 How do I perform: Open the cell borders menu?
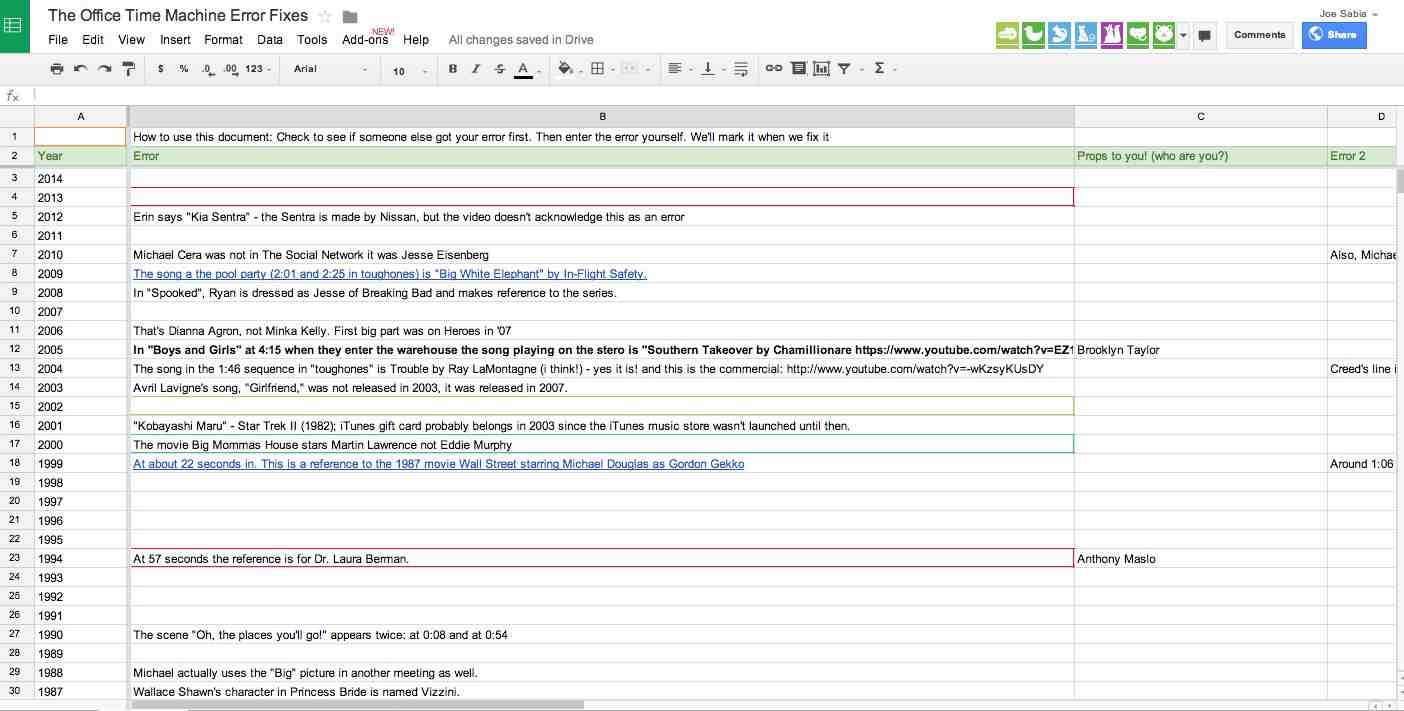598,69
